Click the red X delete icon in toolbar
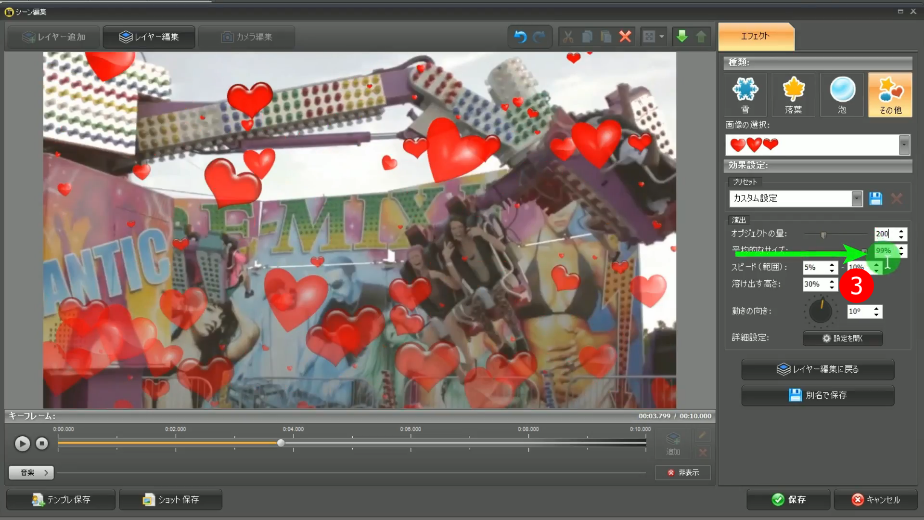This screenshot has width=924, height=520. 625,37
